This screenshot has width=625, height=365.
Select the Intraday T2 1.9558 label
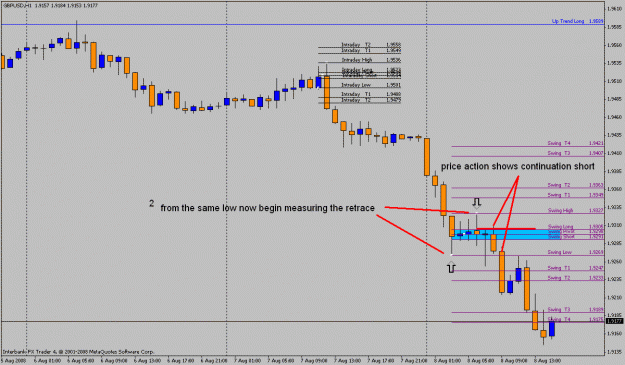pyautogui.click(x=371, y=45)
